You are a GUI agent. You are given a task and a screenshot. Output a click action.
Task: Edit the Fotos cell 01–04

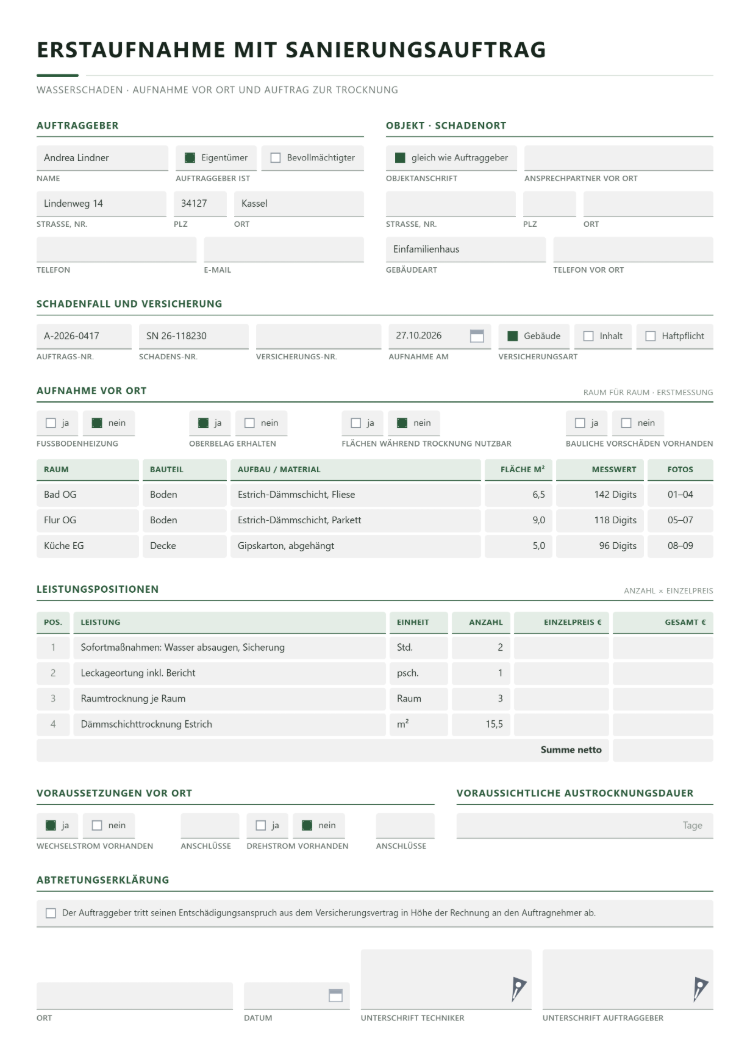point(680,495)
